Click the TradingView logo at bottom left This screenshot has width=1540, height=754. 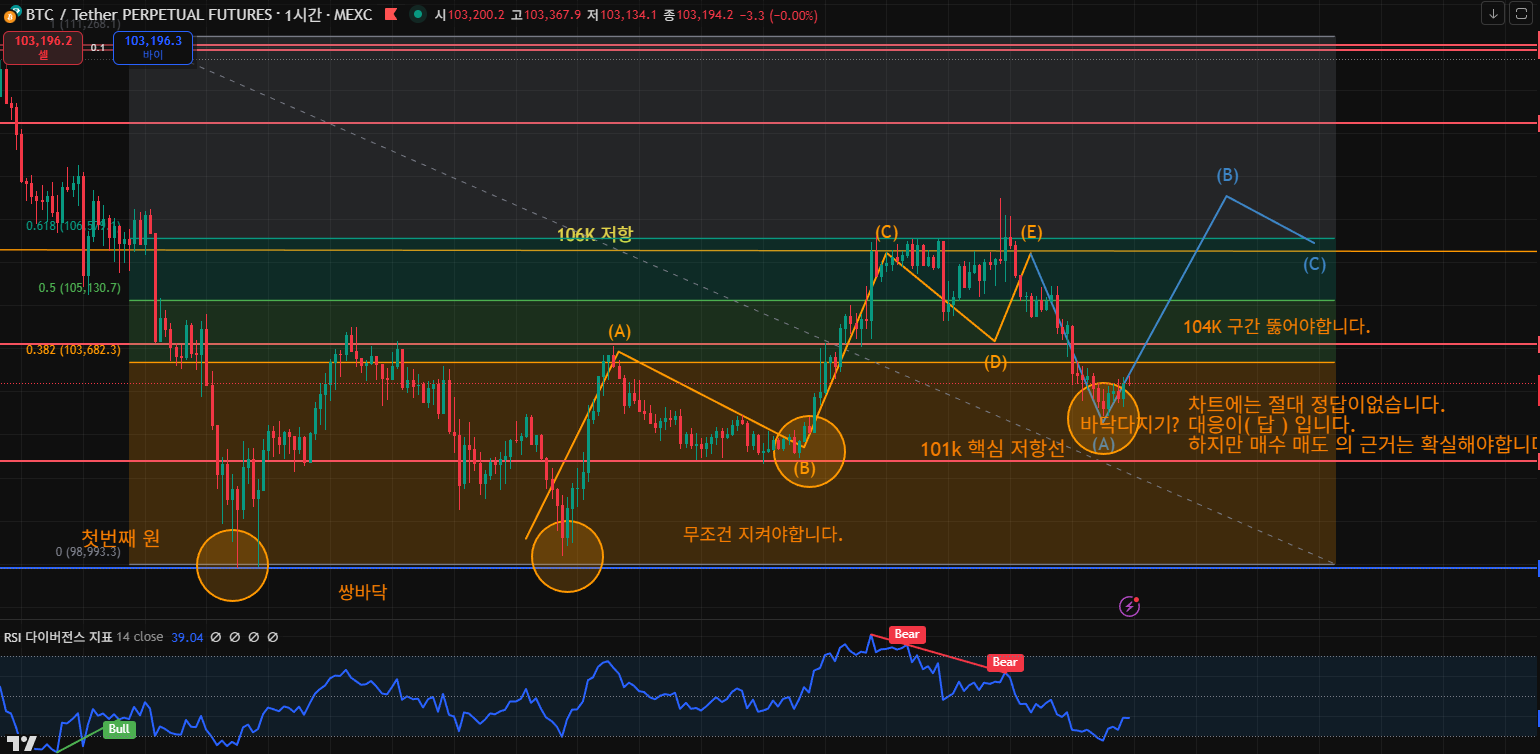(21, 743)
